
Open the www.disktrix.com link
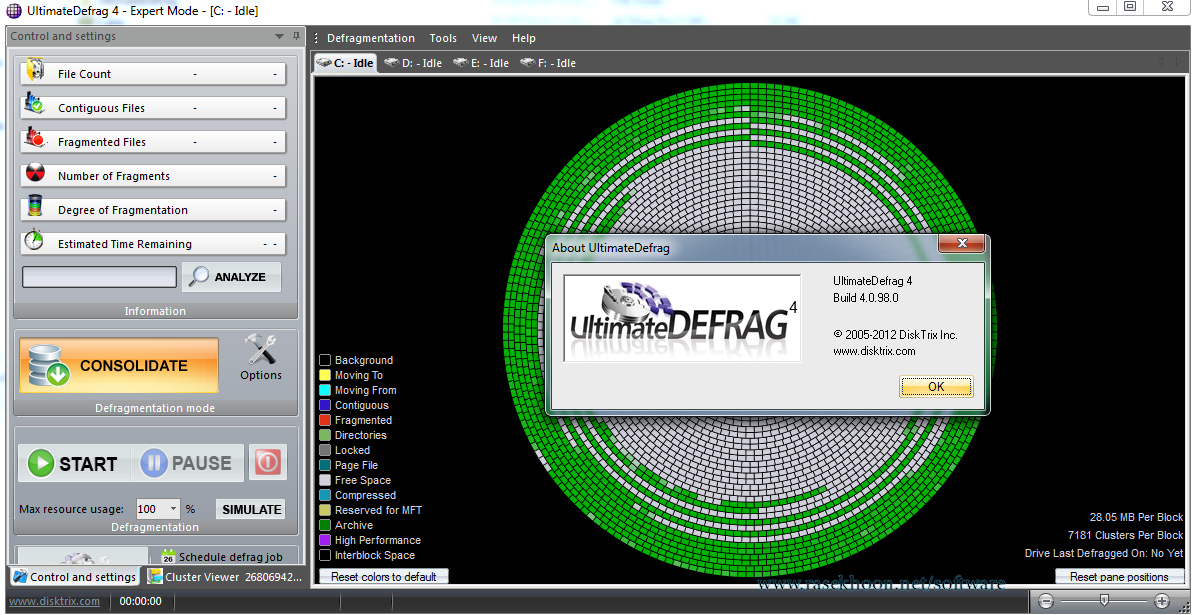(54, 601)
